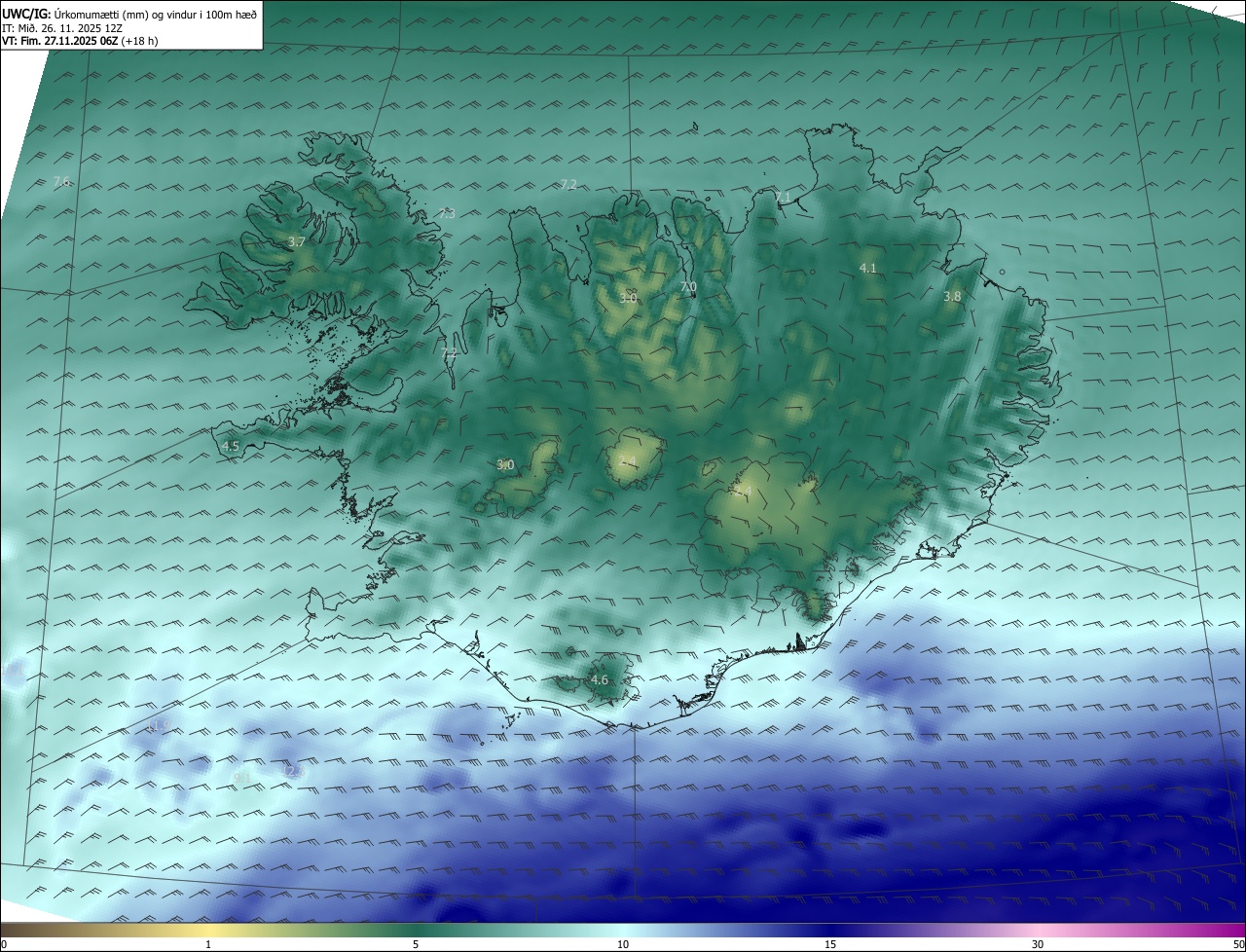Click the 4.5 value label

point(231,446)
